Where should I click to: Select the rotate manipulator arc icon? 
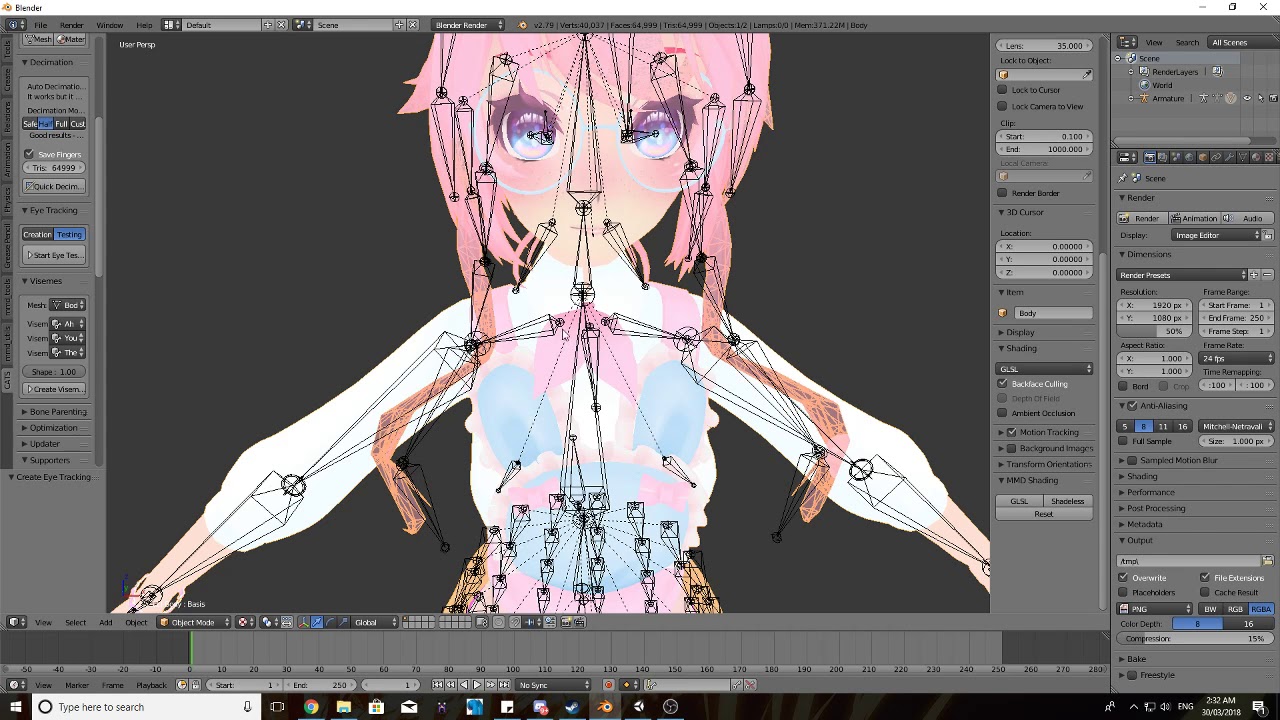pyautogui.click(x=330, y=622)
